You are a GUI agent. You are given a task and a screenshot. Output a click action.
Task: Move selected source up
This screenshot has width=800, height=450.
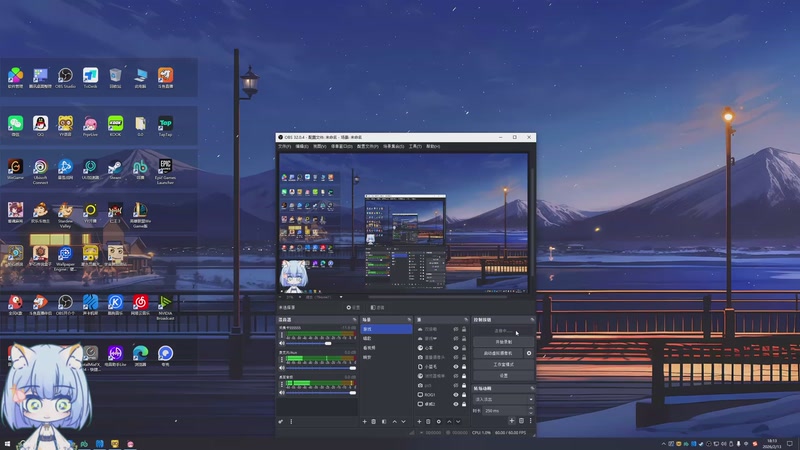(x=449, y=421)
